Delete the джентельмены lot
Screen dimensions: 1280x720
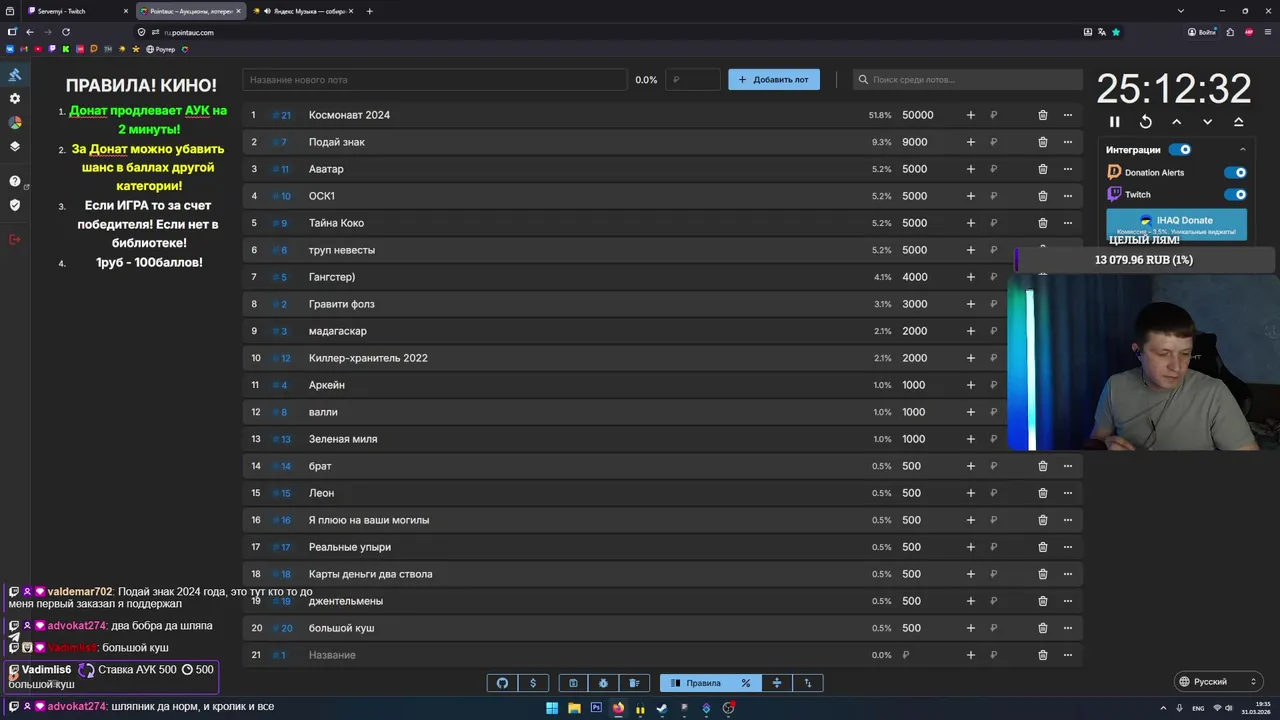pos(1043,601)
